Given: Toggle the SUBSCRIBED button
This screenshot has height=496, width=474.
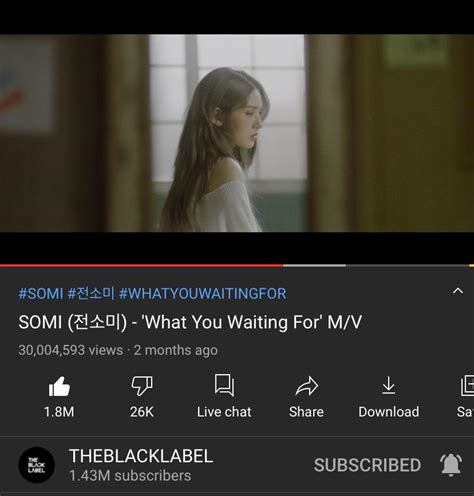Looking at the screenshot, I should [367, 465].
